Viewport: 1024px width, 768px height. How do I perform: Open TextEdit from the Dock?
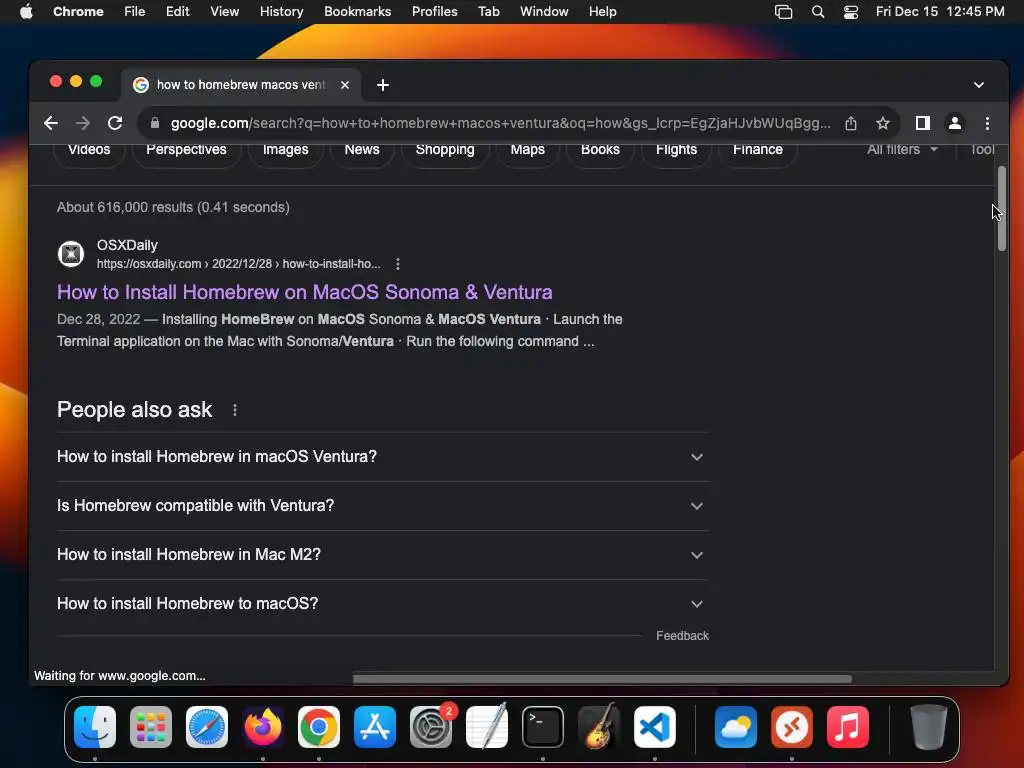tap(487, 727)
